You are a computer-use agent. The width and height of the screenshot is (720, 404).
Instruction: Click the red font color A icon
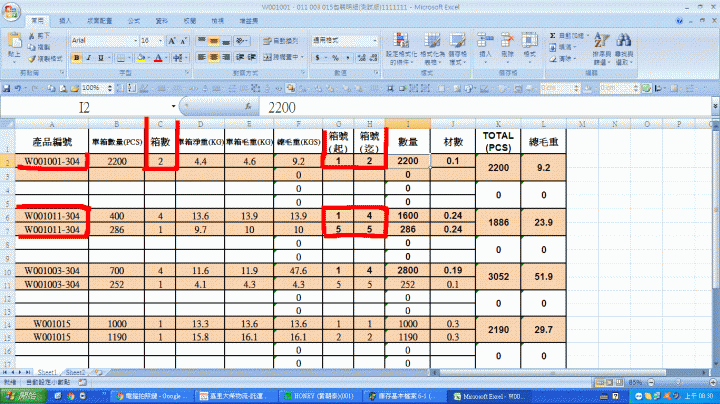(x=158, y=58)
